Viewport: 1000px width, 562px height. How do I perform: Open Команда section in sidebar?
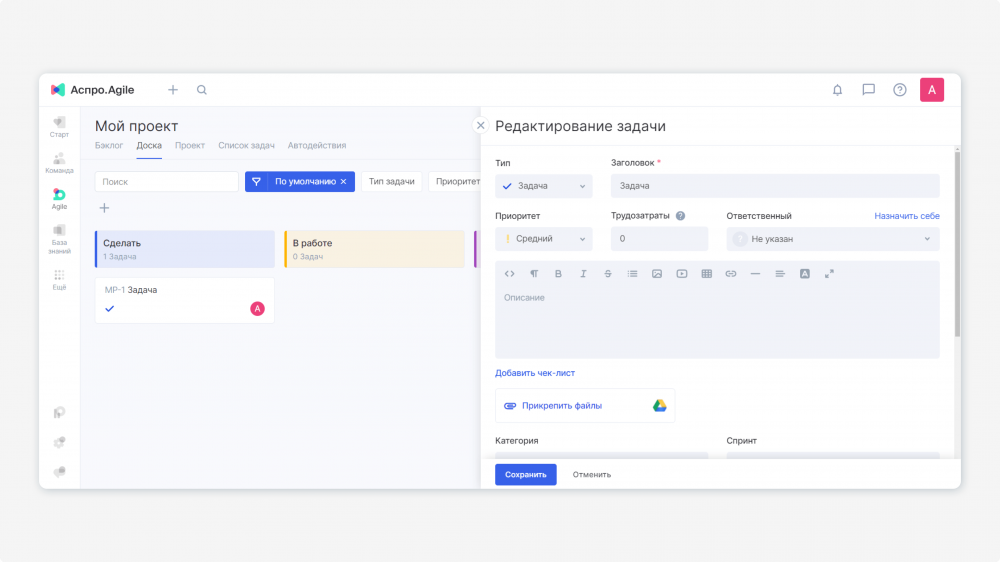59,163
